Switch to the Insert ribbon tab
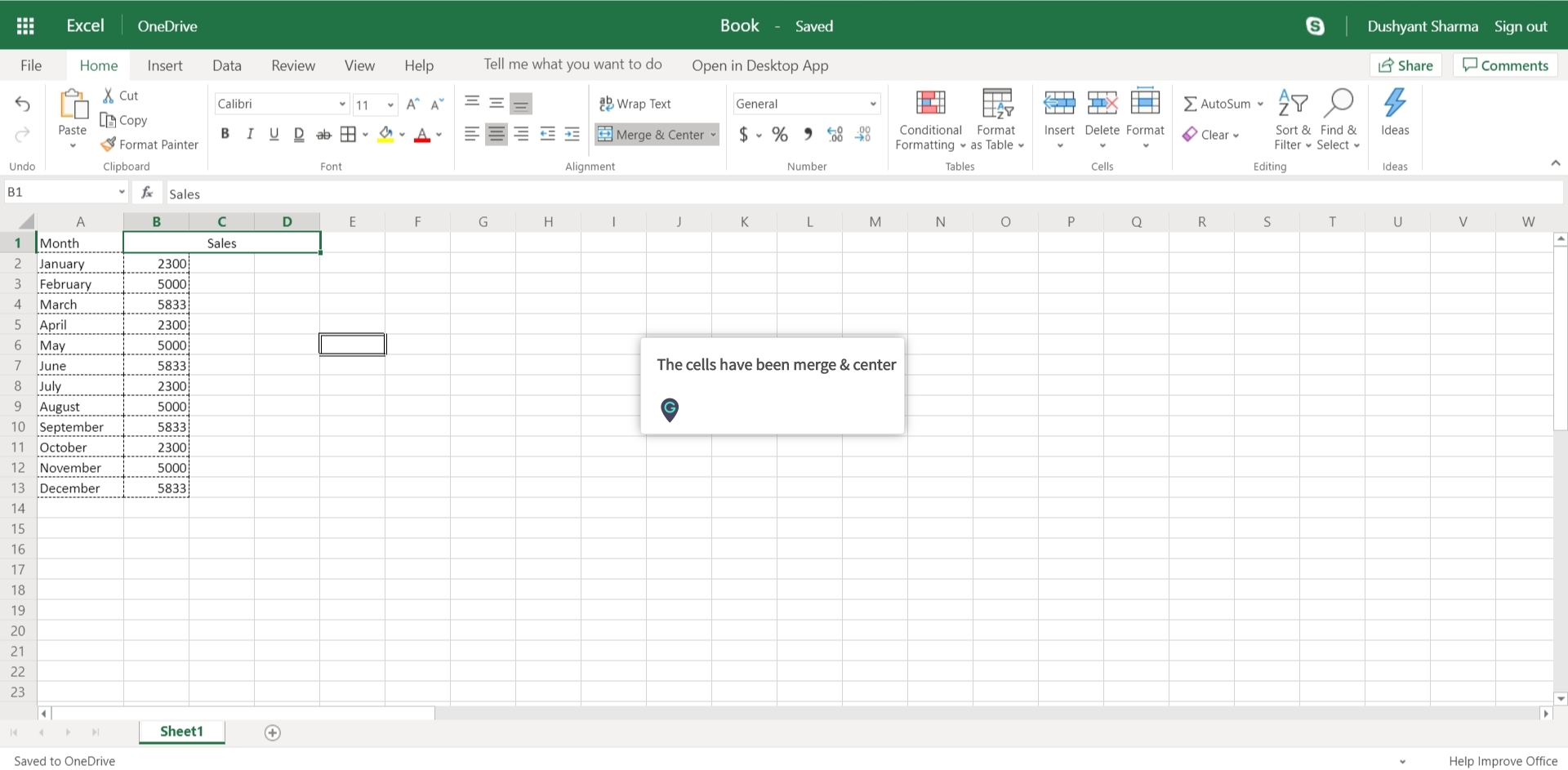This screenshot has width=1568, height=770. (x=164, y=65)
